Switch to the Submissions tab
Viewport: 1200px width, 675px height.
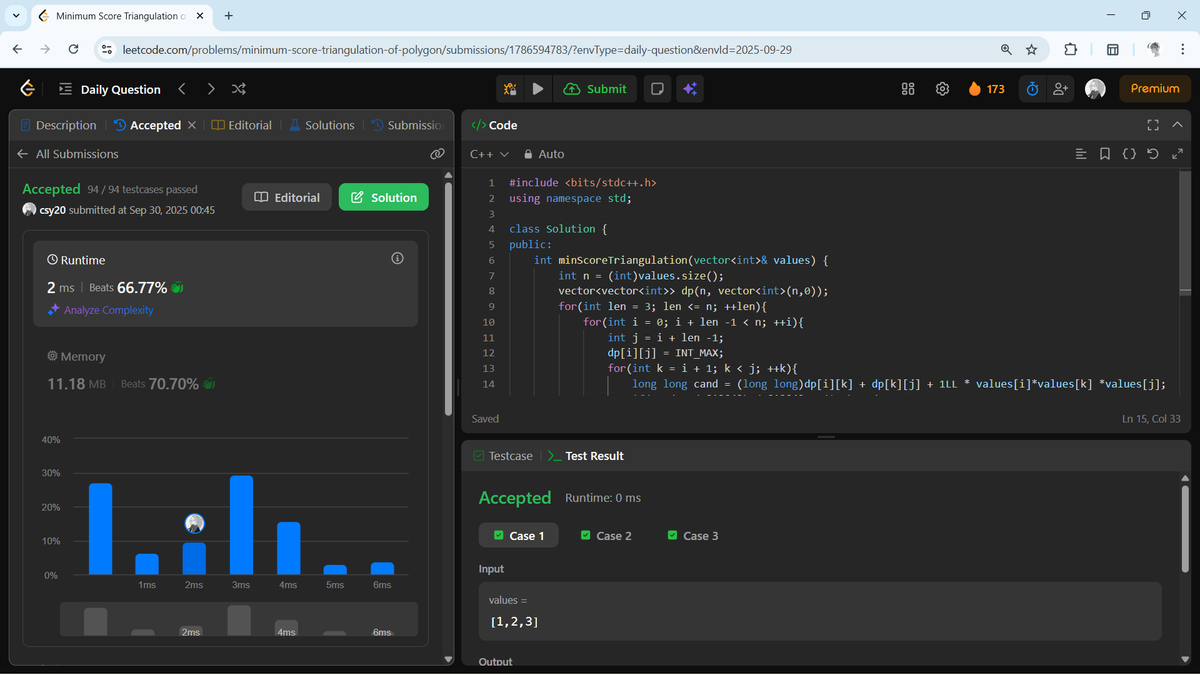(x=406, y=125)
